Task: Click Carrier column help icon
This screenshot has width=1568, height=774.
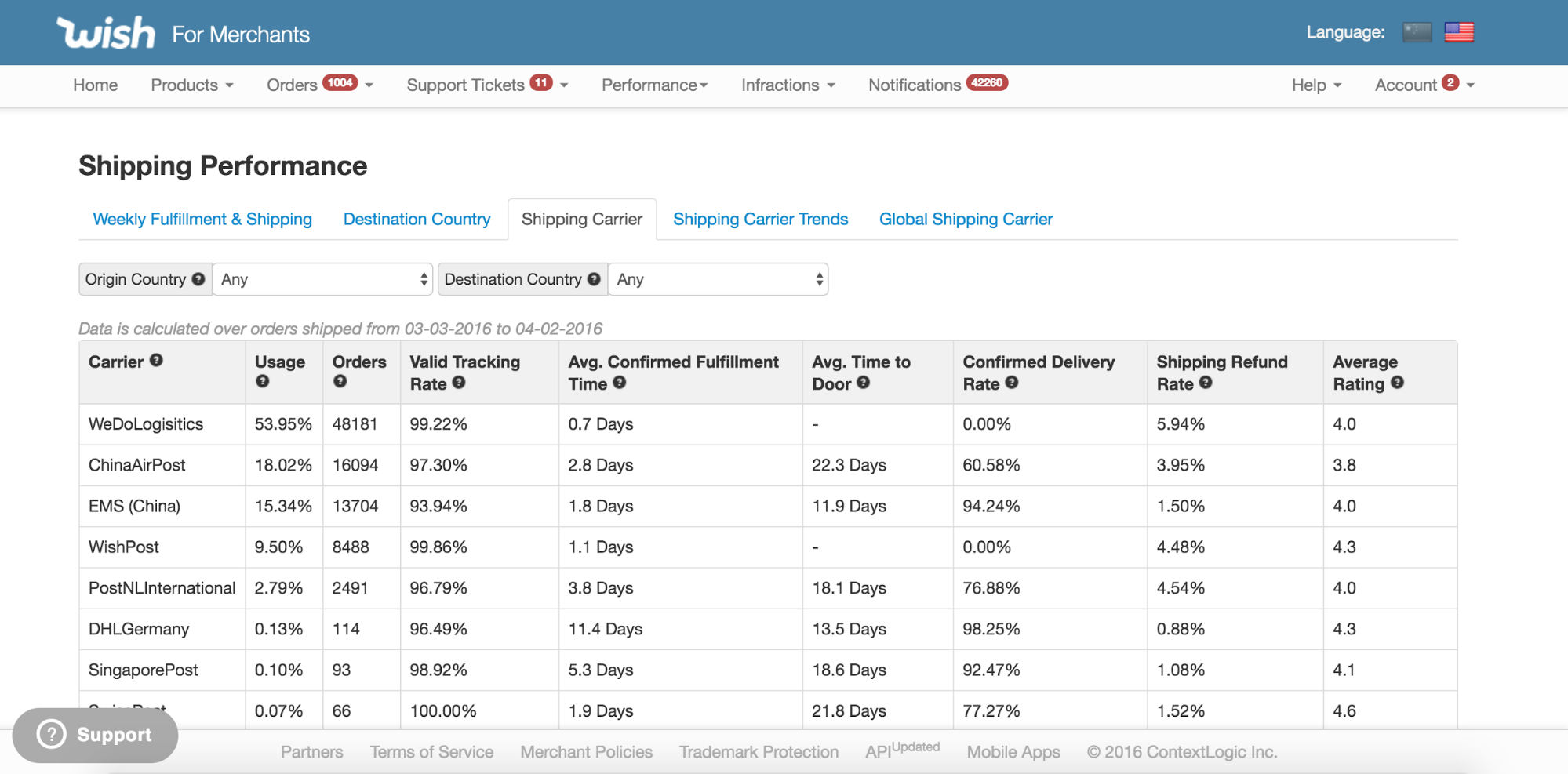Action: (156, 361)
